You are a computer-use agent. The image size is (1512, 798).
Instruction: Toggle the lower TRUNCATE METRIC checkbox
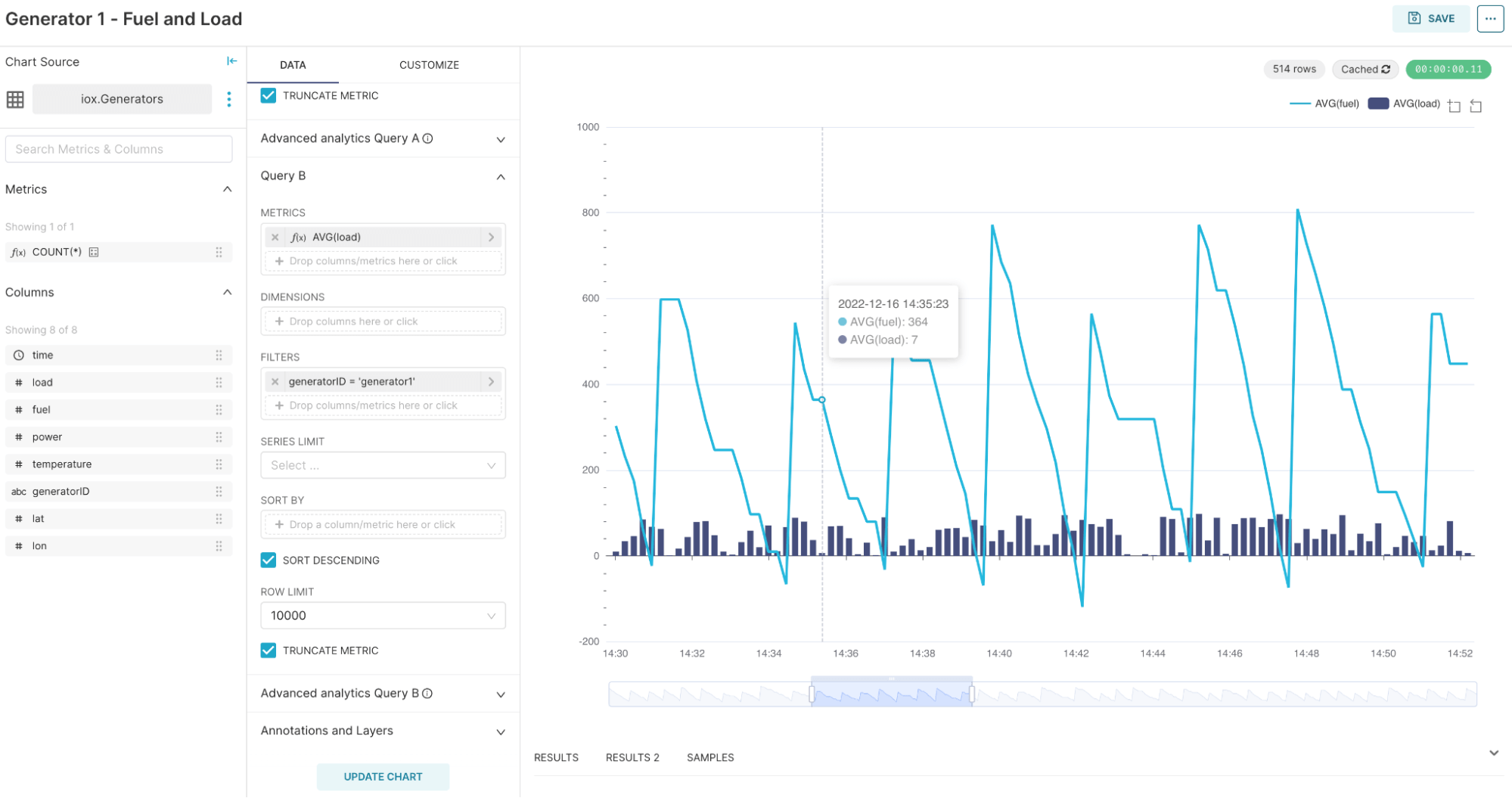point(269,651)
